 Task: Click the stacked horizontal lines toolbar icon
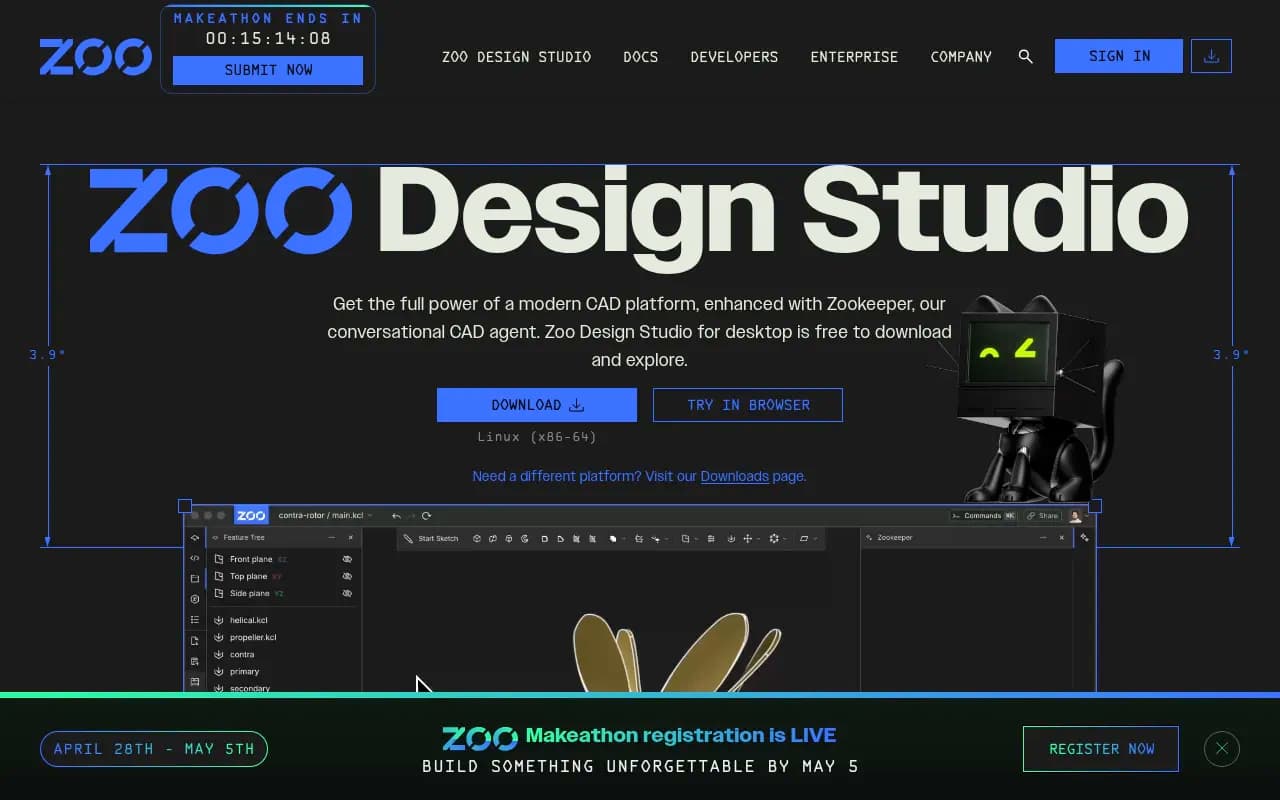(711, 538)
